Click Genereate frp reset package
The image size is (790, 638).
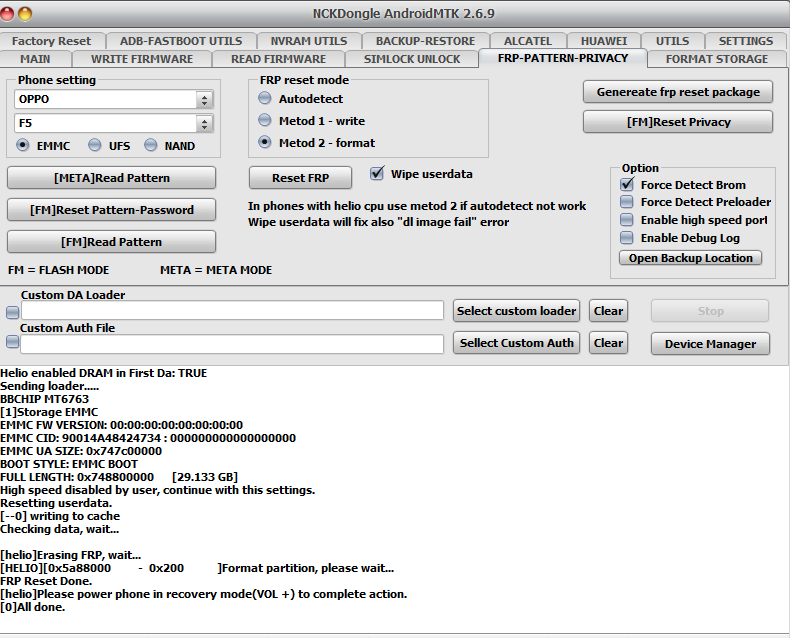pos(678,92)
